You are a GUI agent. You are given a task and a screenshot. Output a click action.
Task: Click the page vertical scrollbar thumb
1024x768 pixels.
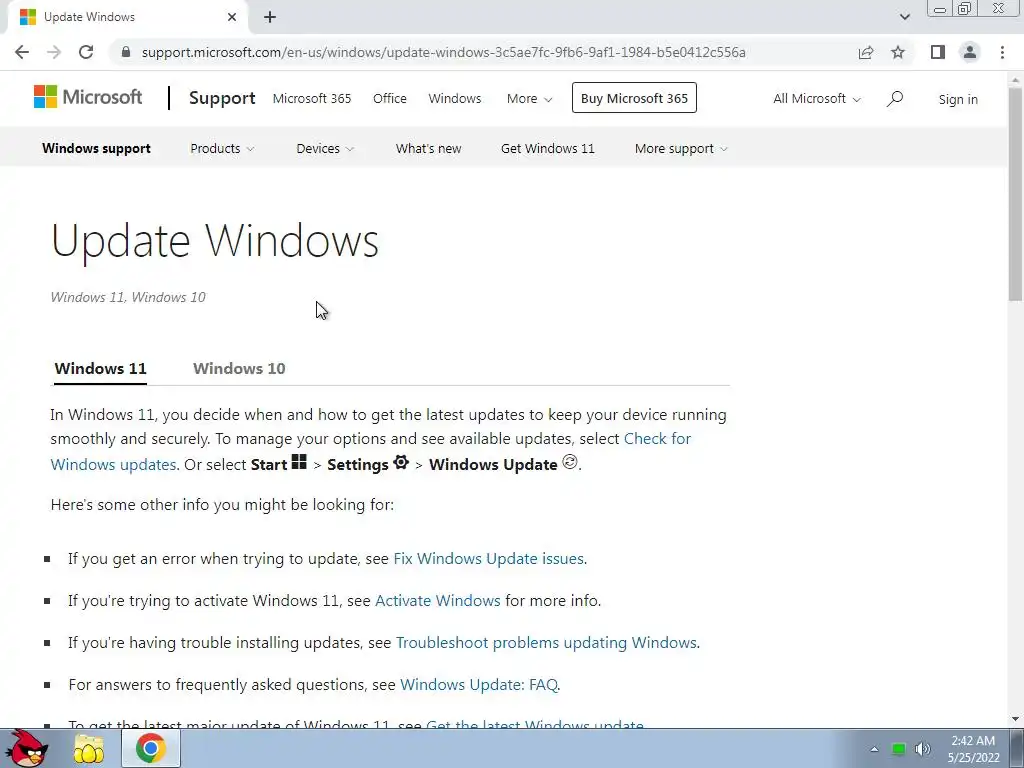[1016, 193]
